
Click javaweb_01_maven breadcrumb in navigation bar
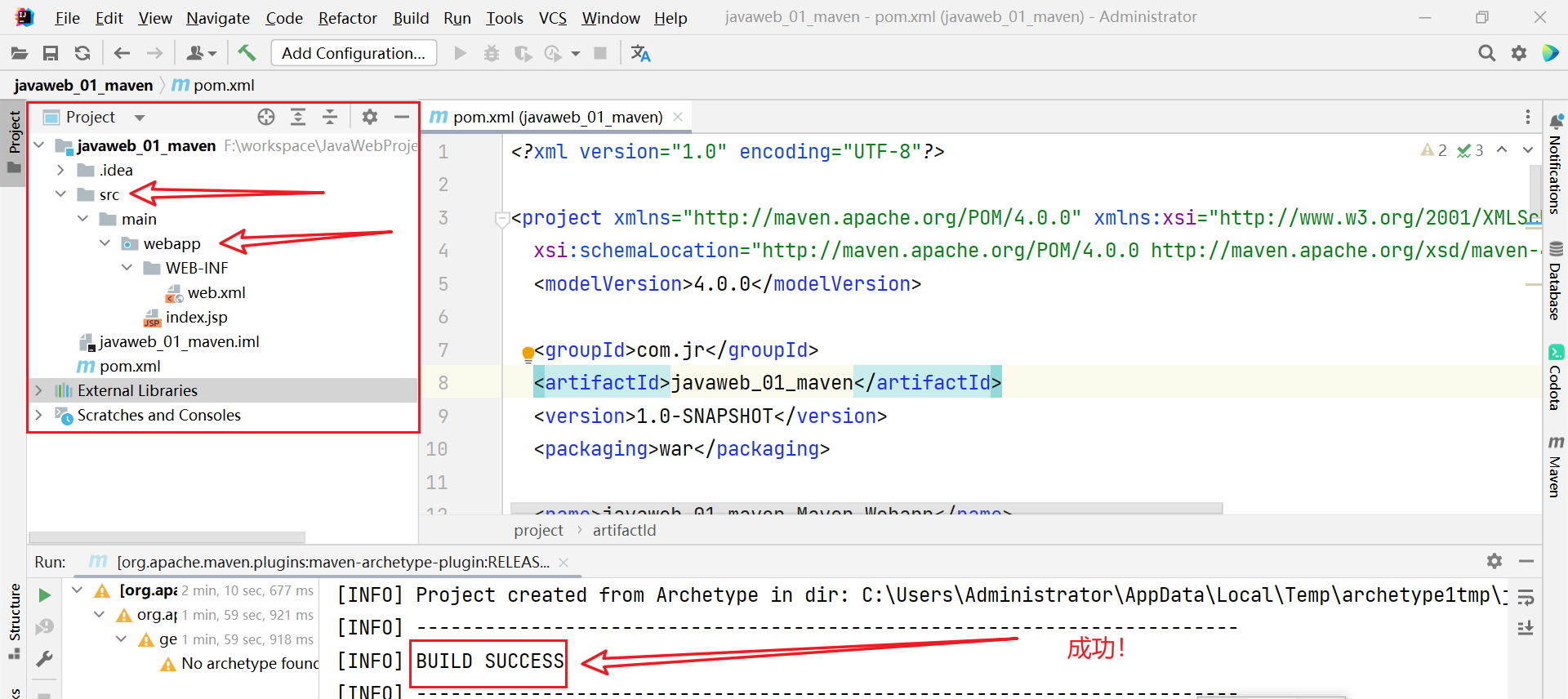coord(83,85)
